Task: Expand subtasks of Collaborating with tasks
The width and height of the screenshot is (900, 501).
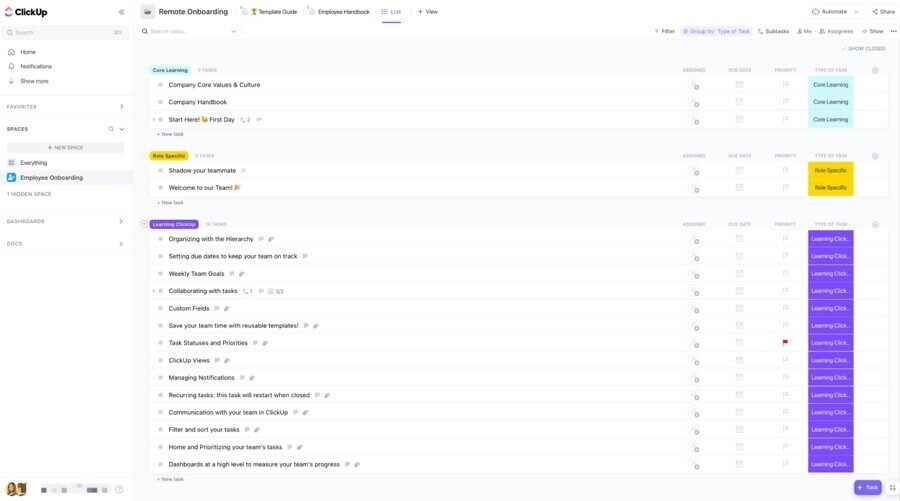Action: 153,292
